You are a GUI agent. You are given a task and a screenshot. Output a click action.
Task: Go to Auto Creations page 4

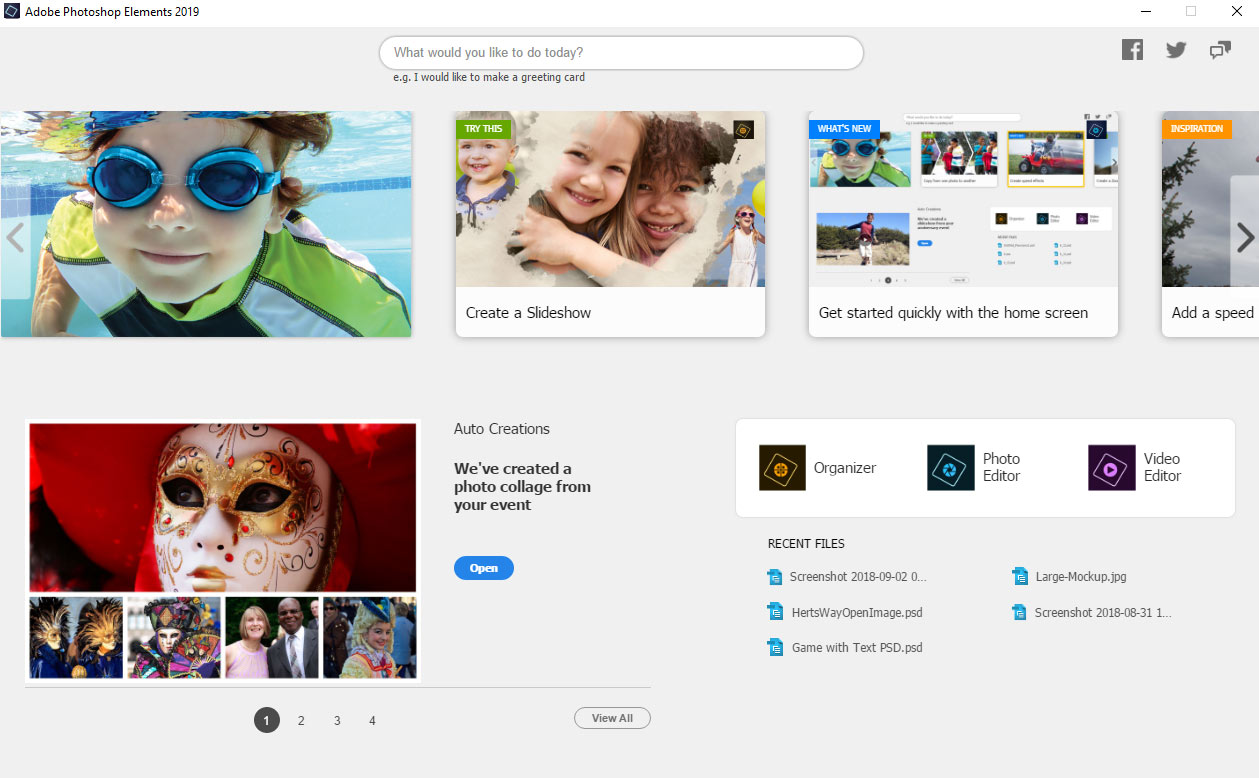[x=372, y=720]
